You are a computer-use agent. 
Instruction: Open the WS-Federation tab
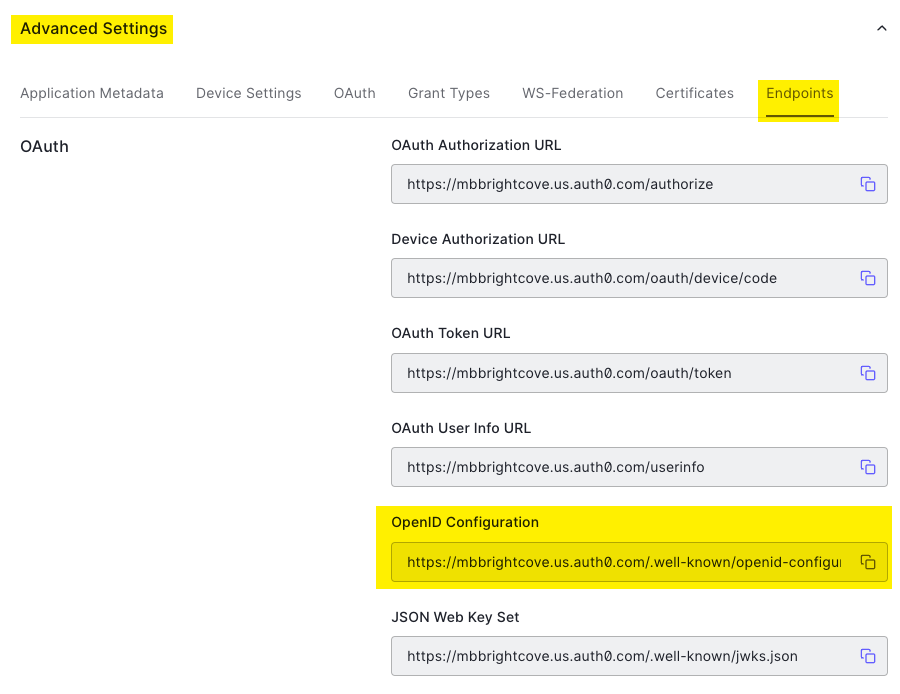click(x=572, y=93)
